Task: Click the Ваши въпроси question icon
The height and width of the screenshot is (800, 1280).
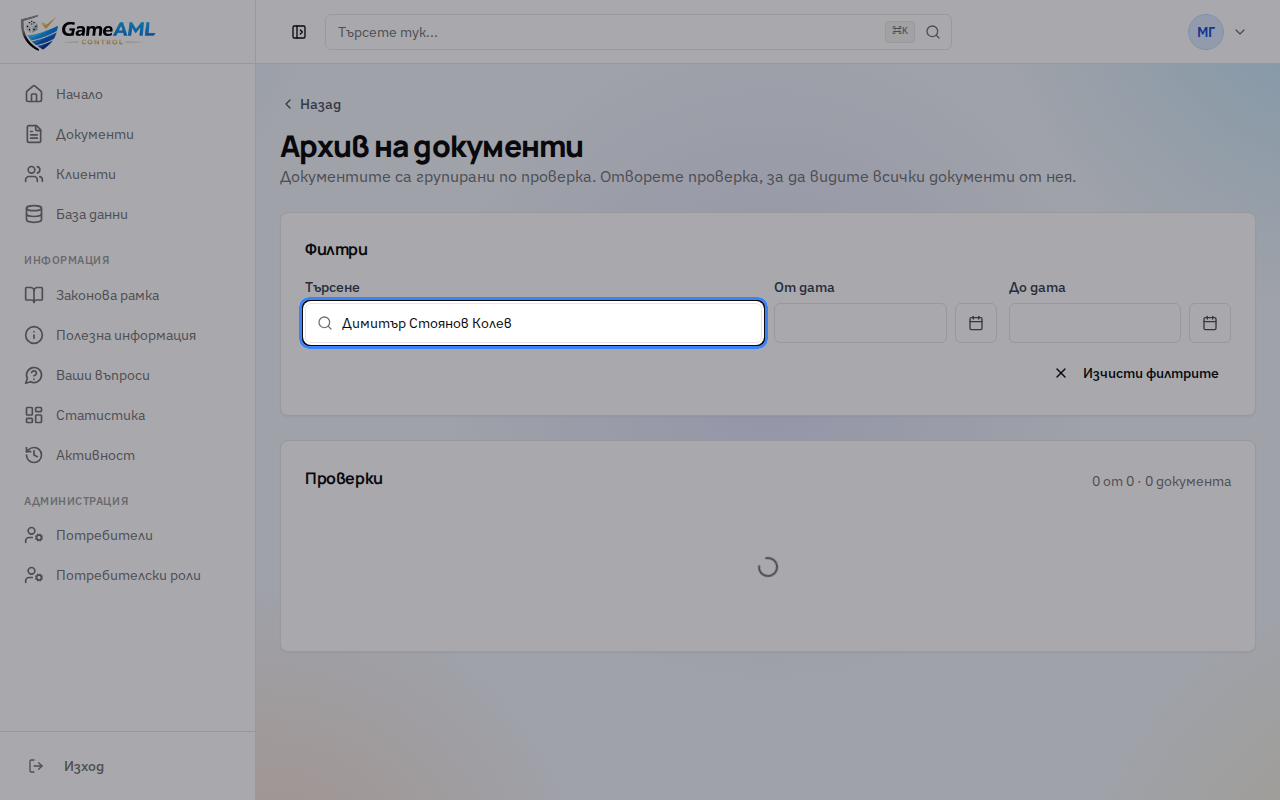Action: pyautogui.click(x=34, y=375)
